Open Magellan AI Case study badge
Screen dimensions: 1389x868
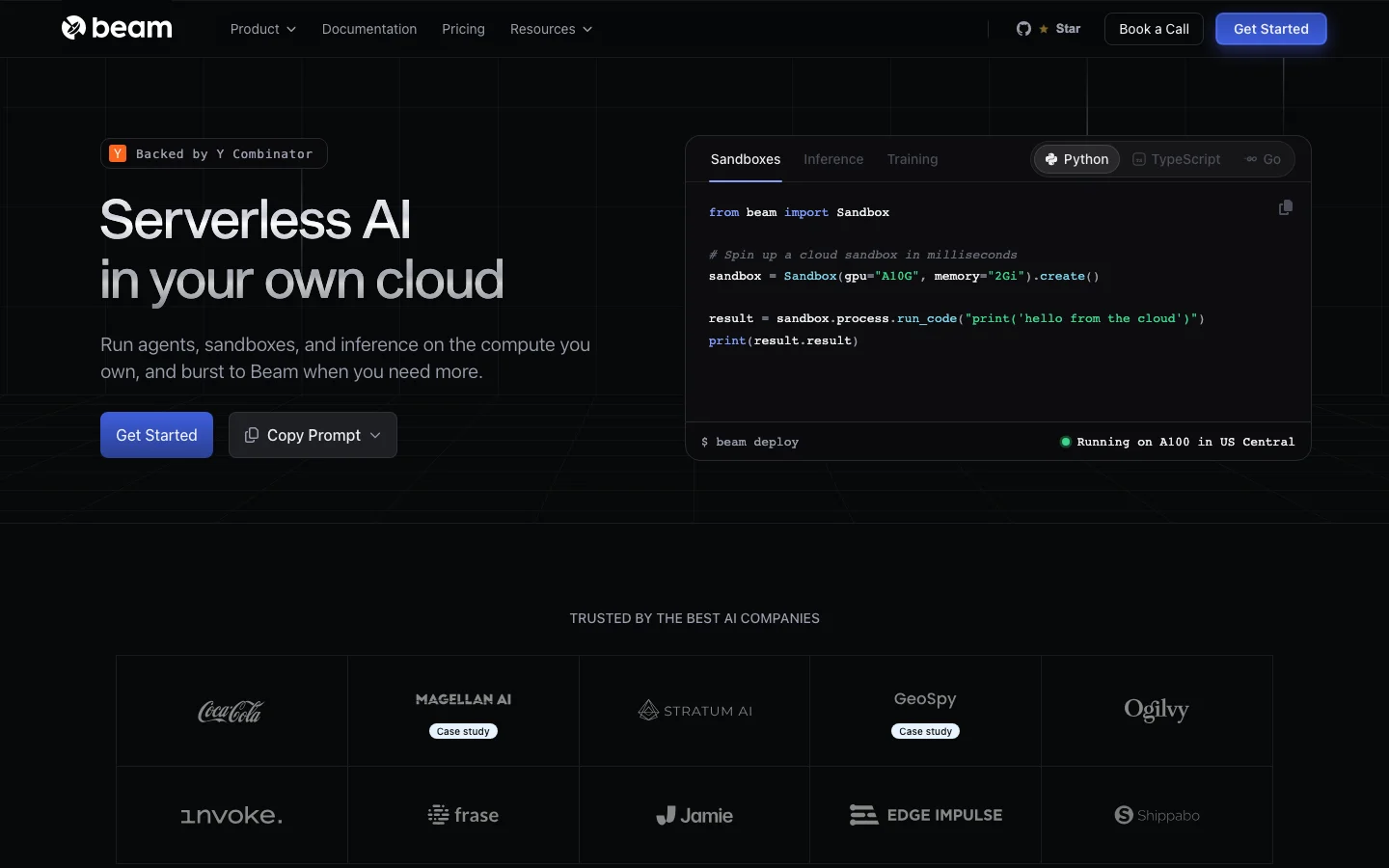[463, 731]
